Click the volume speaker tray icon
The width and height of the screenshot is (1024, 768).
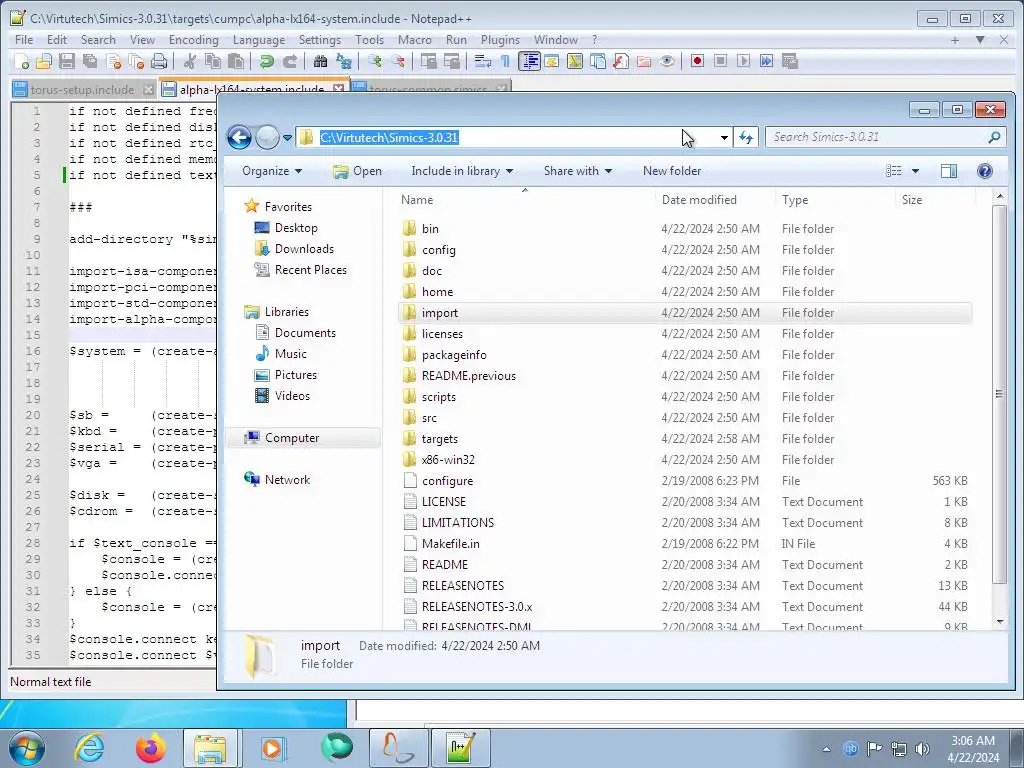[921, 749]
